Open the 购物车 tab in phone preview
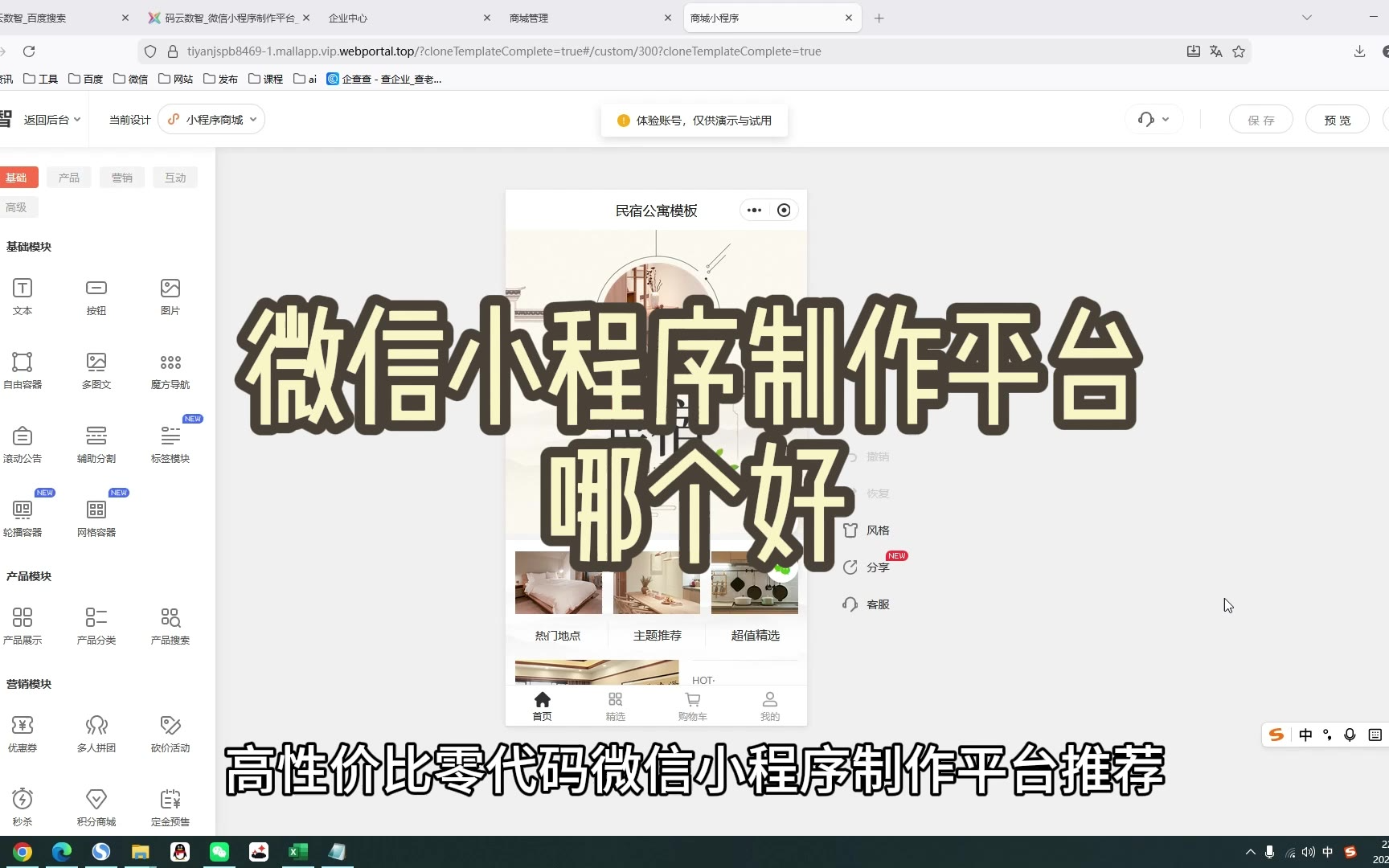Viewport: 1389px width, 868px height. [692, 706]
